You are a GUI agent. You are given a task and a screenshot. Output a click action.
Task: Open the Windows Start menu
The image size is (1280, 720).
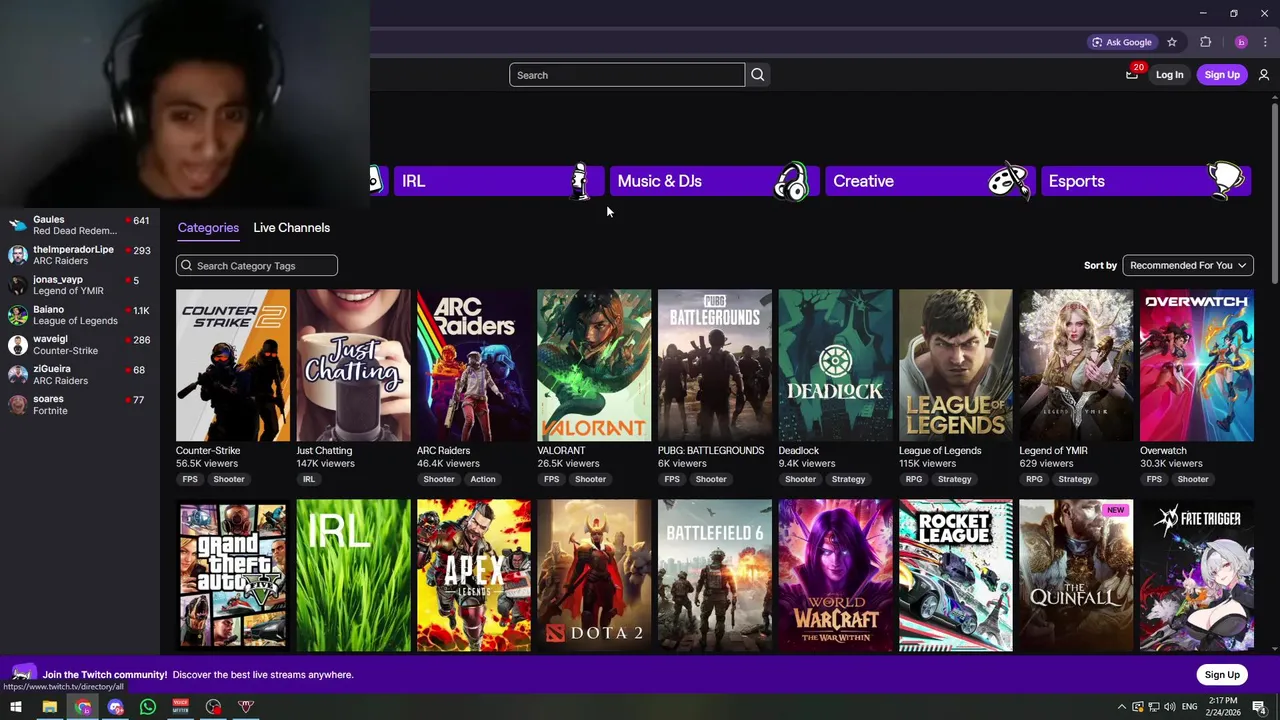coord(15,707)
